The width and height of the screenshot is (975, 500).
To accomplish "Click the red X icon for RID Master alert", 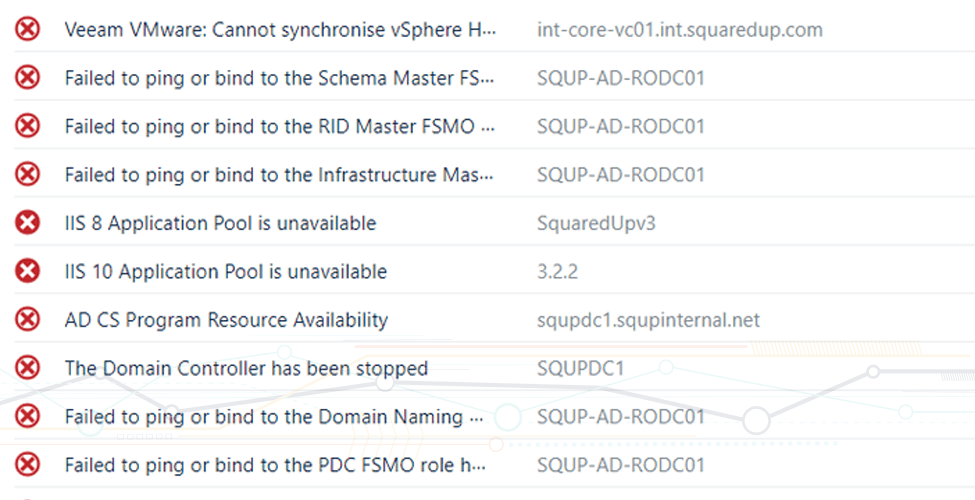I will [28, 126].
